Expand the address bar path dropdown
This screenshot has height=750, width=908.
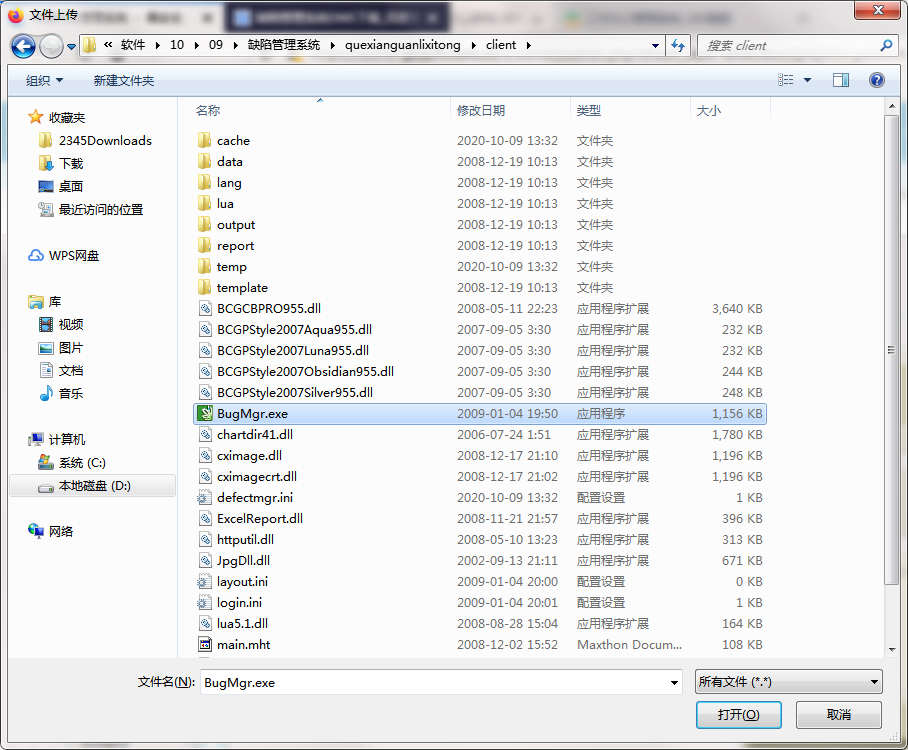point(655,46)
